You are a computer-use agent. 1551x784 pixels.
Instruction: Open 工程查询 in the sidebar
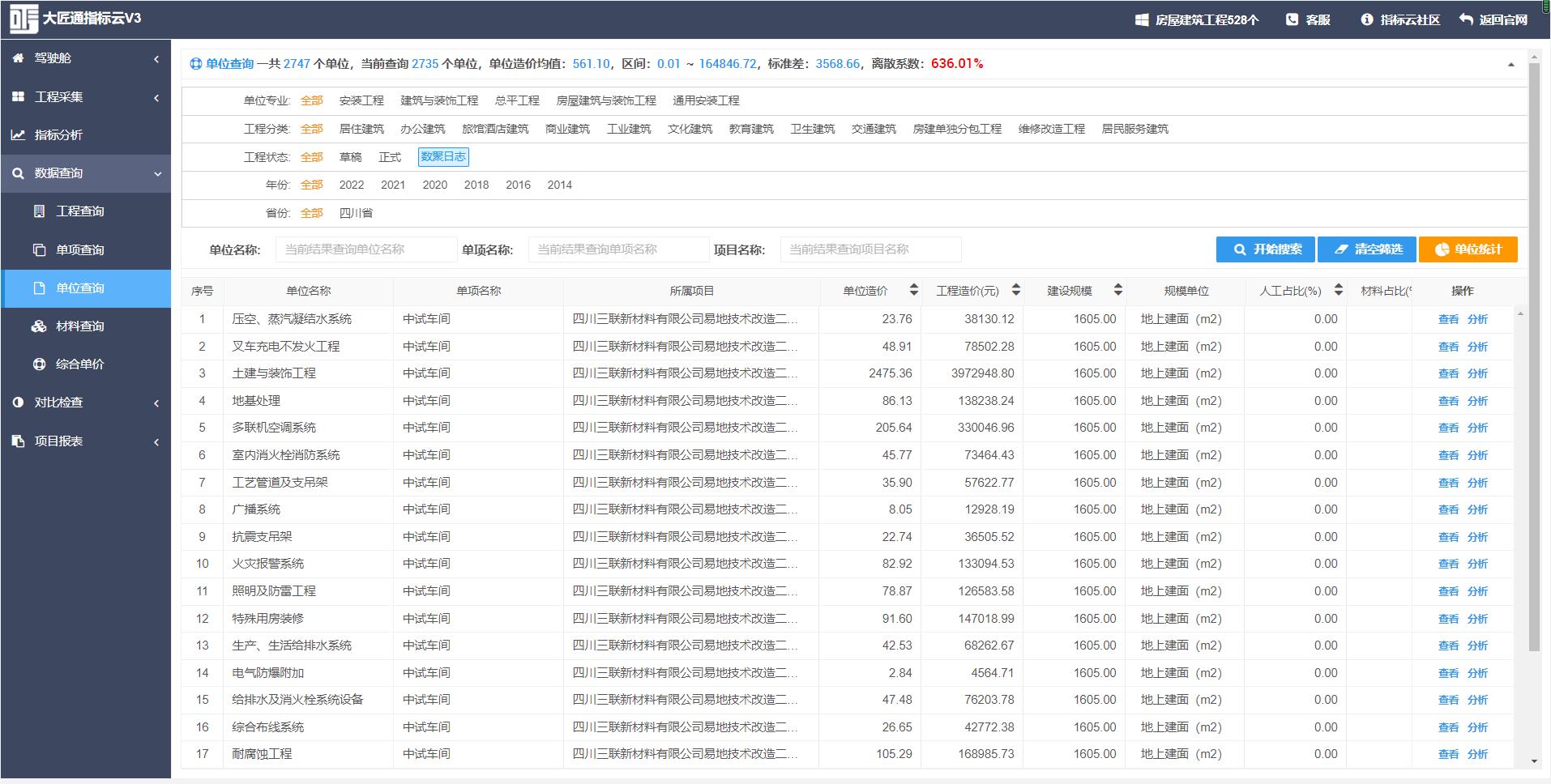click(86, 211)
